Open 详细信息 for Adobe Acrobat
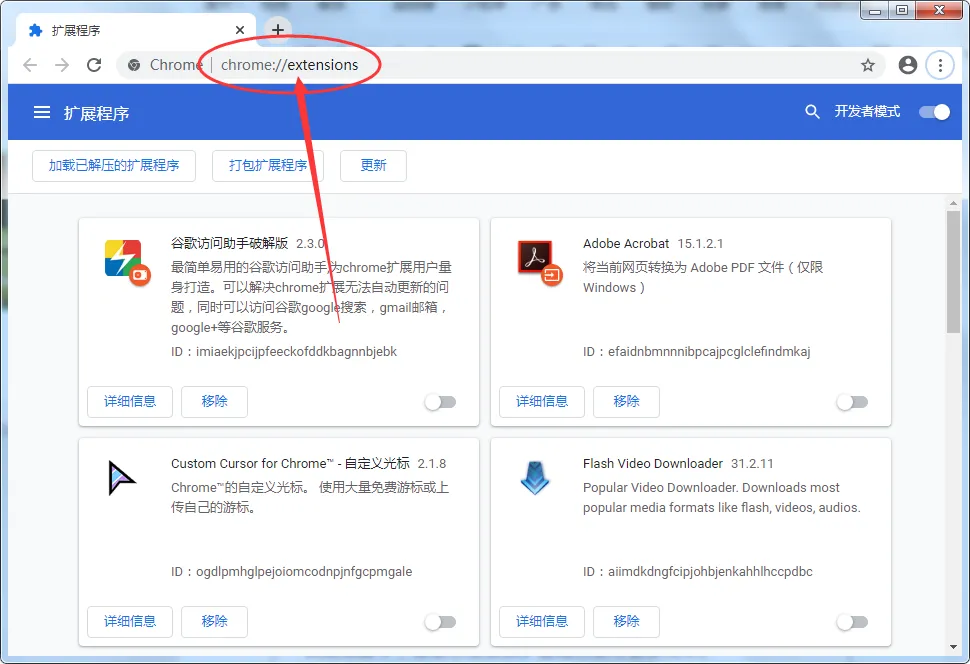 (542, 402)
